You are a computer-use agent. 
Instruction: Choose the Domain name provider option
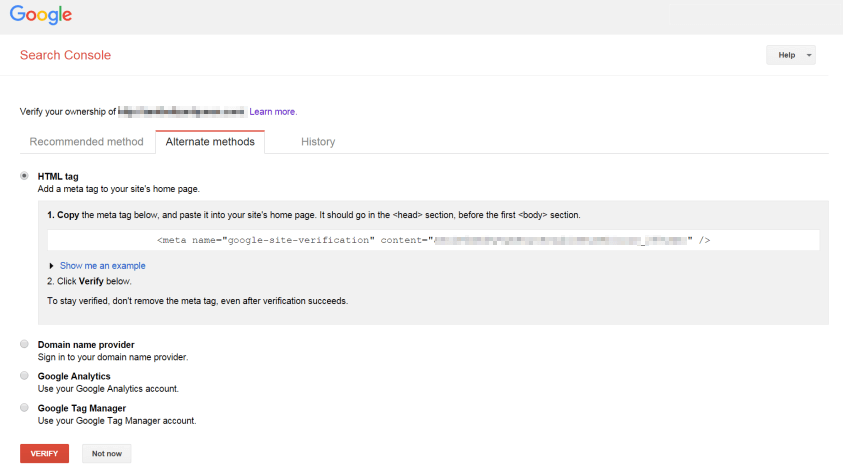[24, 344]
